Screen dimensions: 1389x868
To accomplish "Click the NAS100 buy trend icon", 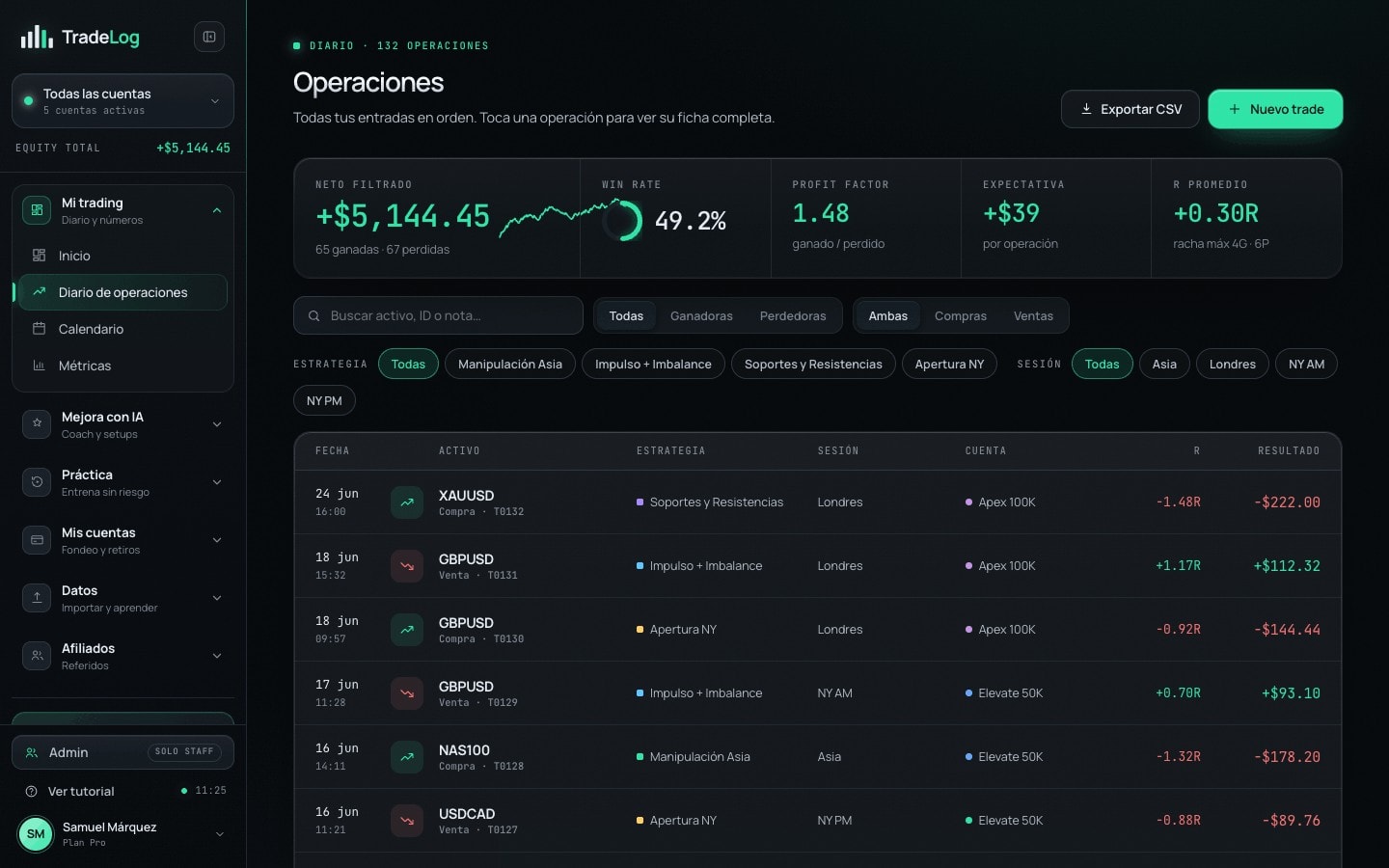I will tap(407, 757).
